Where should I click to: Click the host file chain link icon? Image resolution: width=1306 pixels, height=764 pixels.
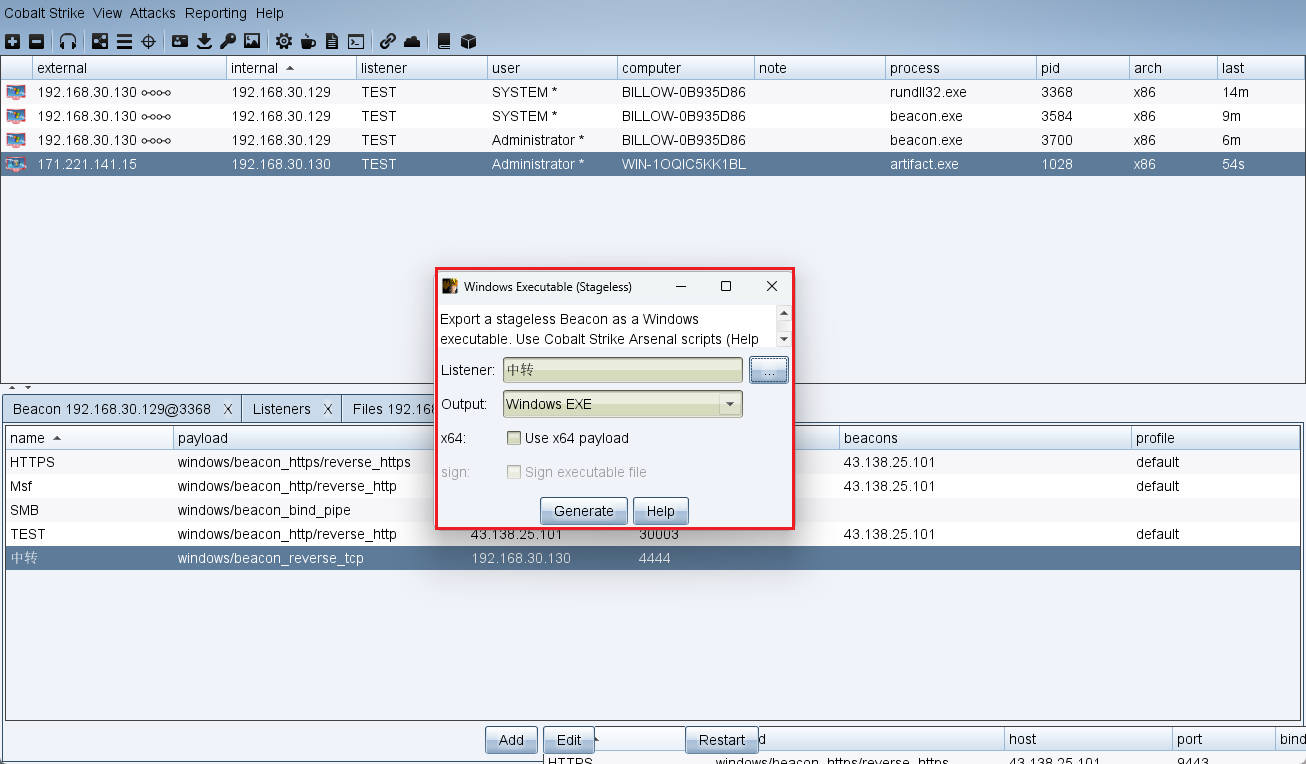pos(388,41)
